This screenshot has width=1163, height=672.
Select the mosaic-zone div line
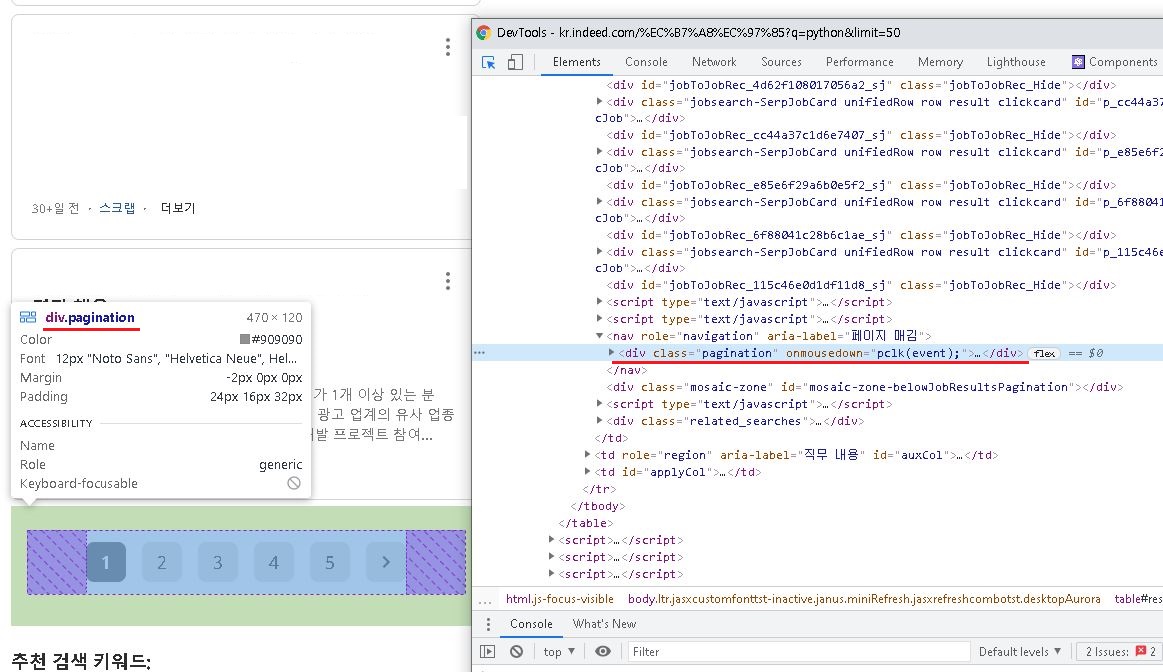(x=865, y=387)
